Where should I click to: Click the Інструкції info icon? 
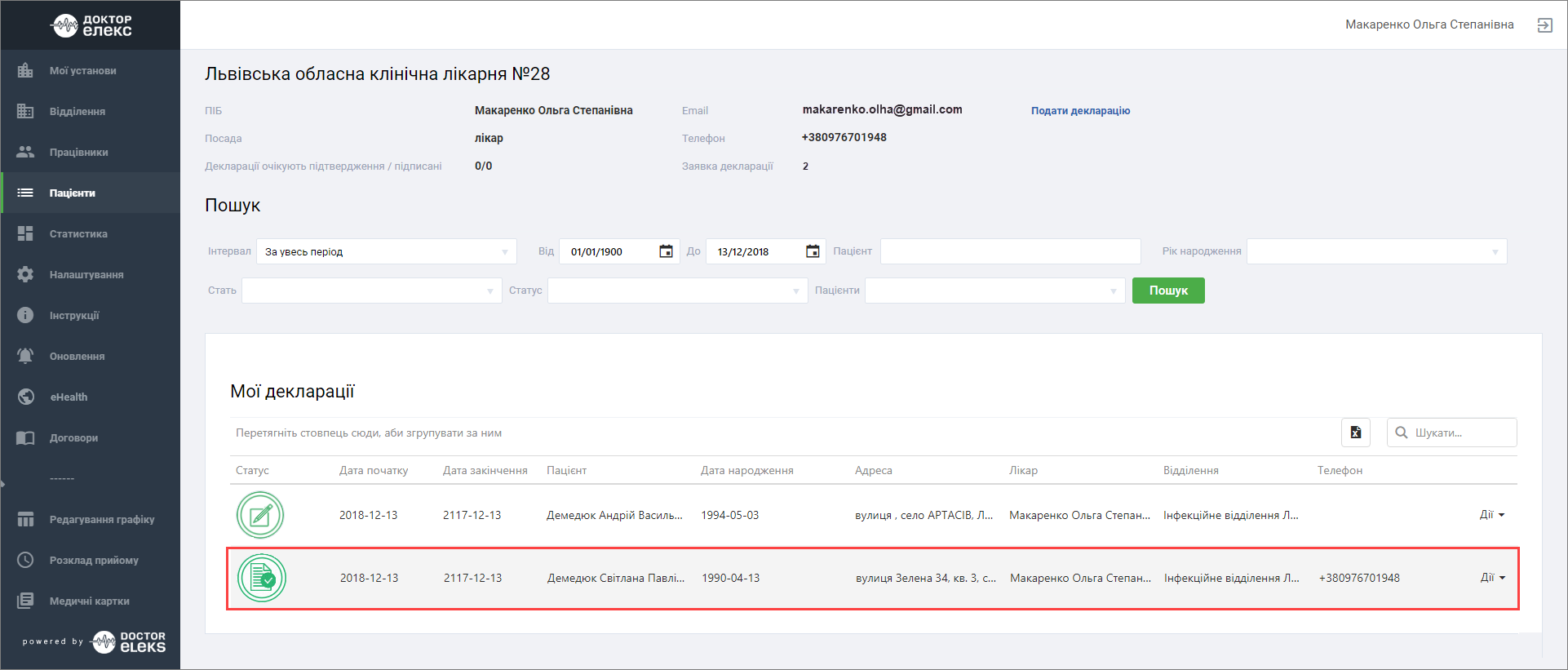(x=25, y=315)
